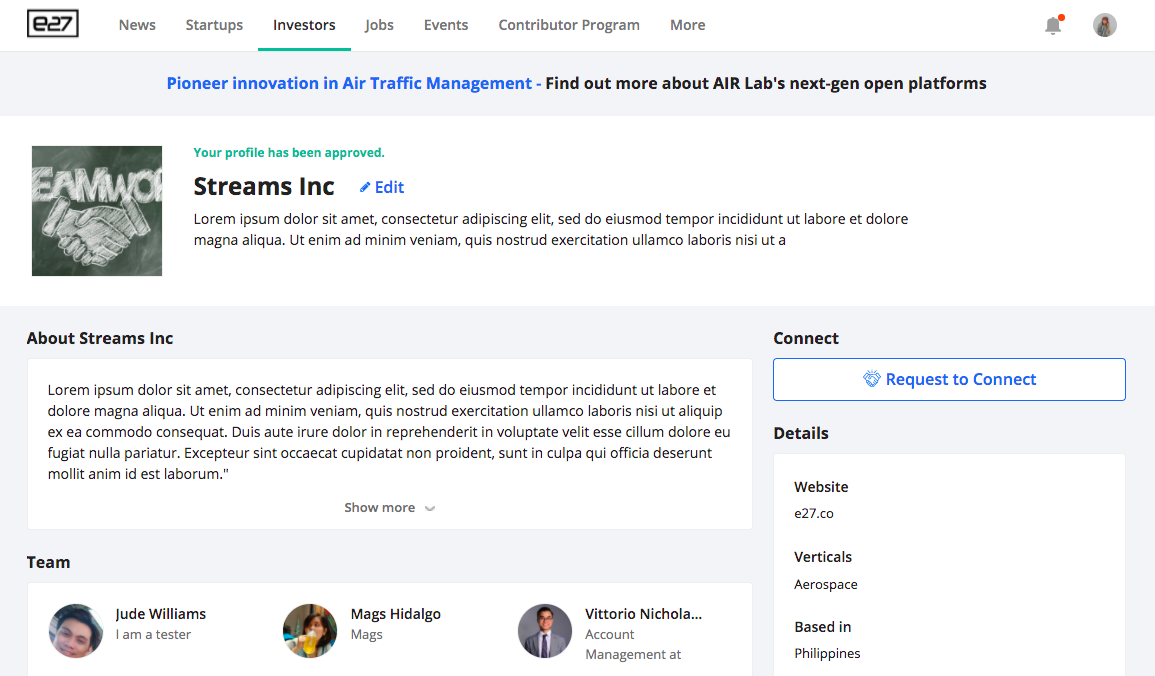The width and height of the screenshot is (1155, 676).
Task: Click the pencil icon beside Edit
Action: click(x=365, y=187)
